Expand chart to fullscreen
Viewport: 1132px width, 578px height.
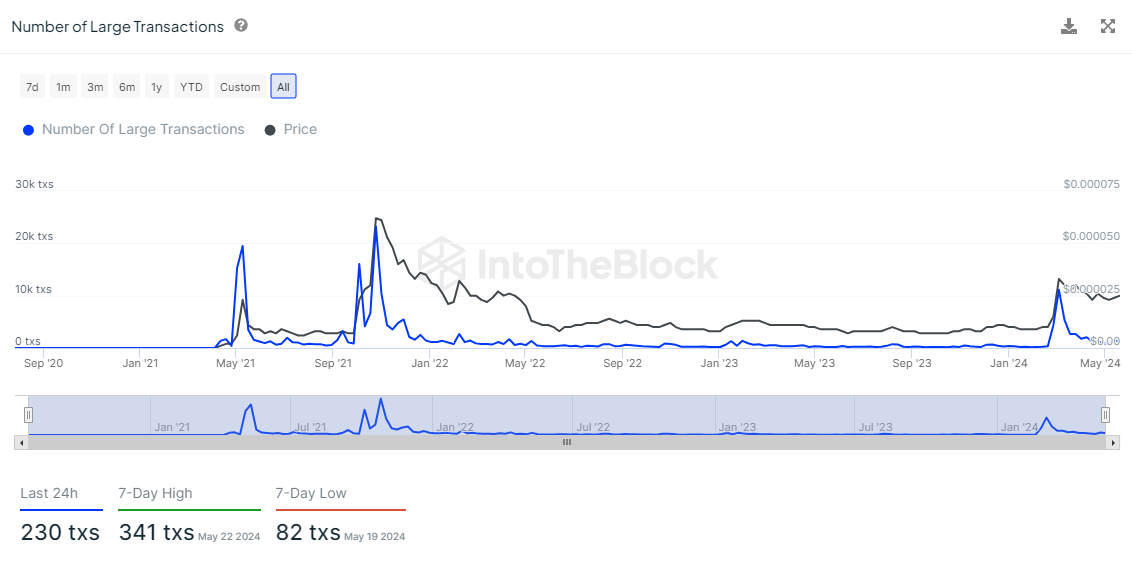click(1108, 26)
